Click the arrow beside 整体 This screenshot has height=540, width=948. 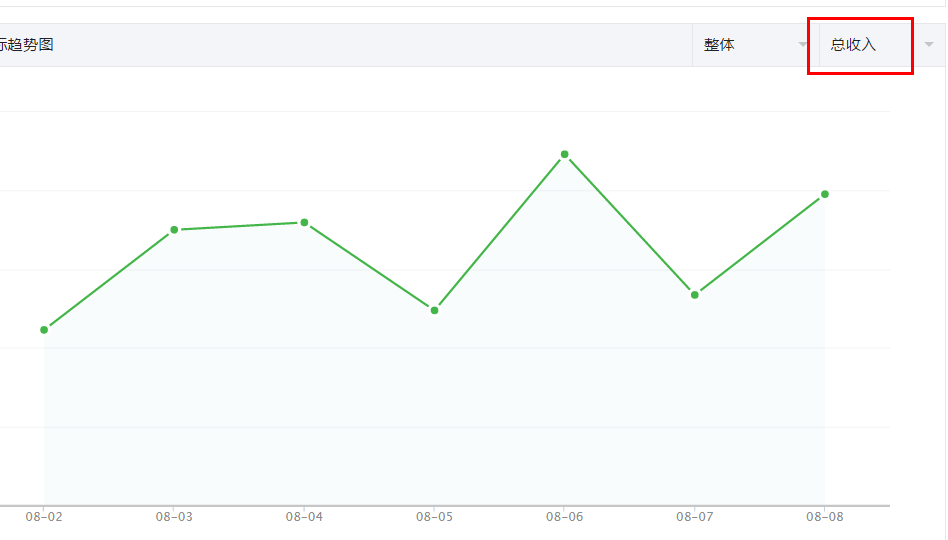click(803, 45)
